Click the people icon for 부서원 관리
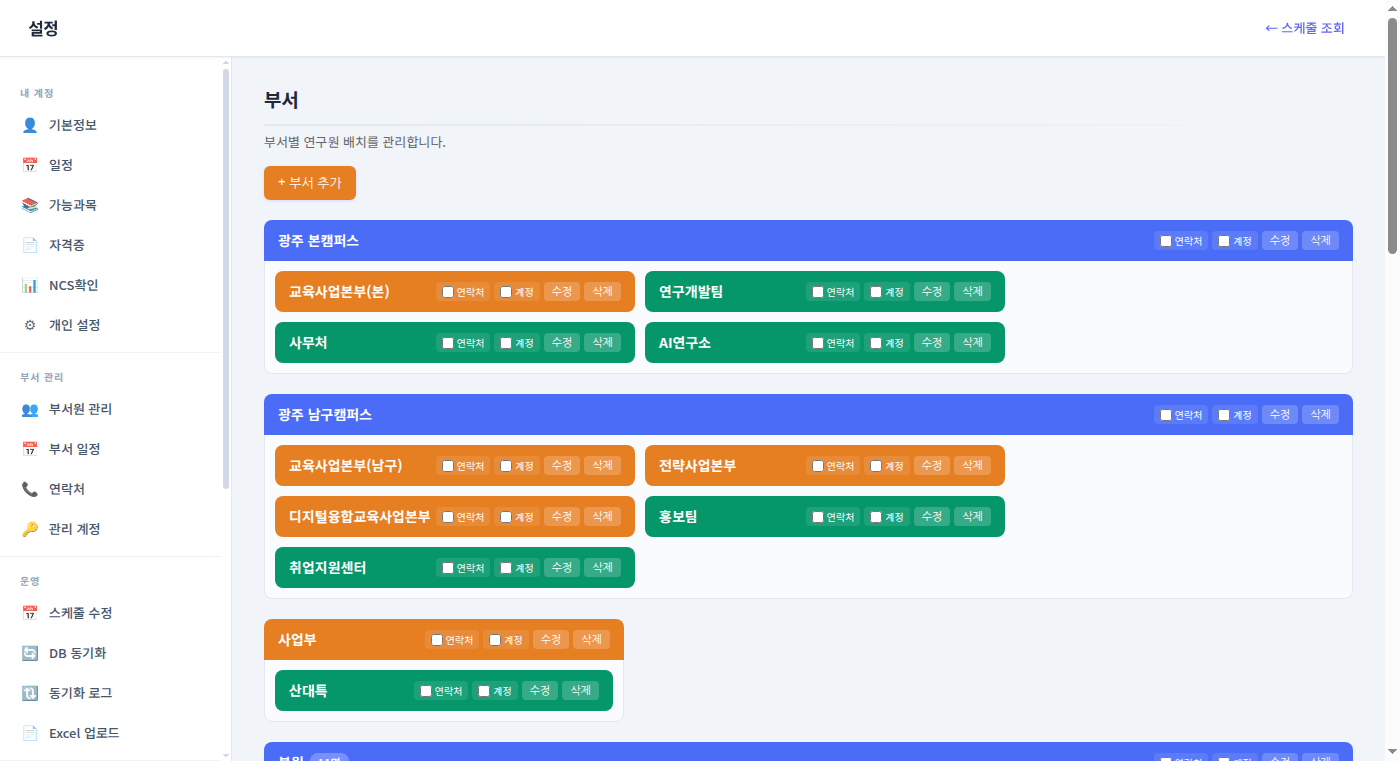This screenshot has height=761, width=1400. [x=30, y=409]
